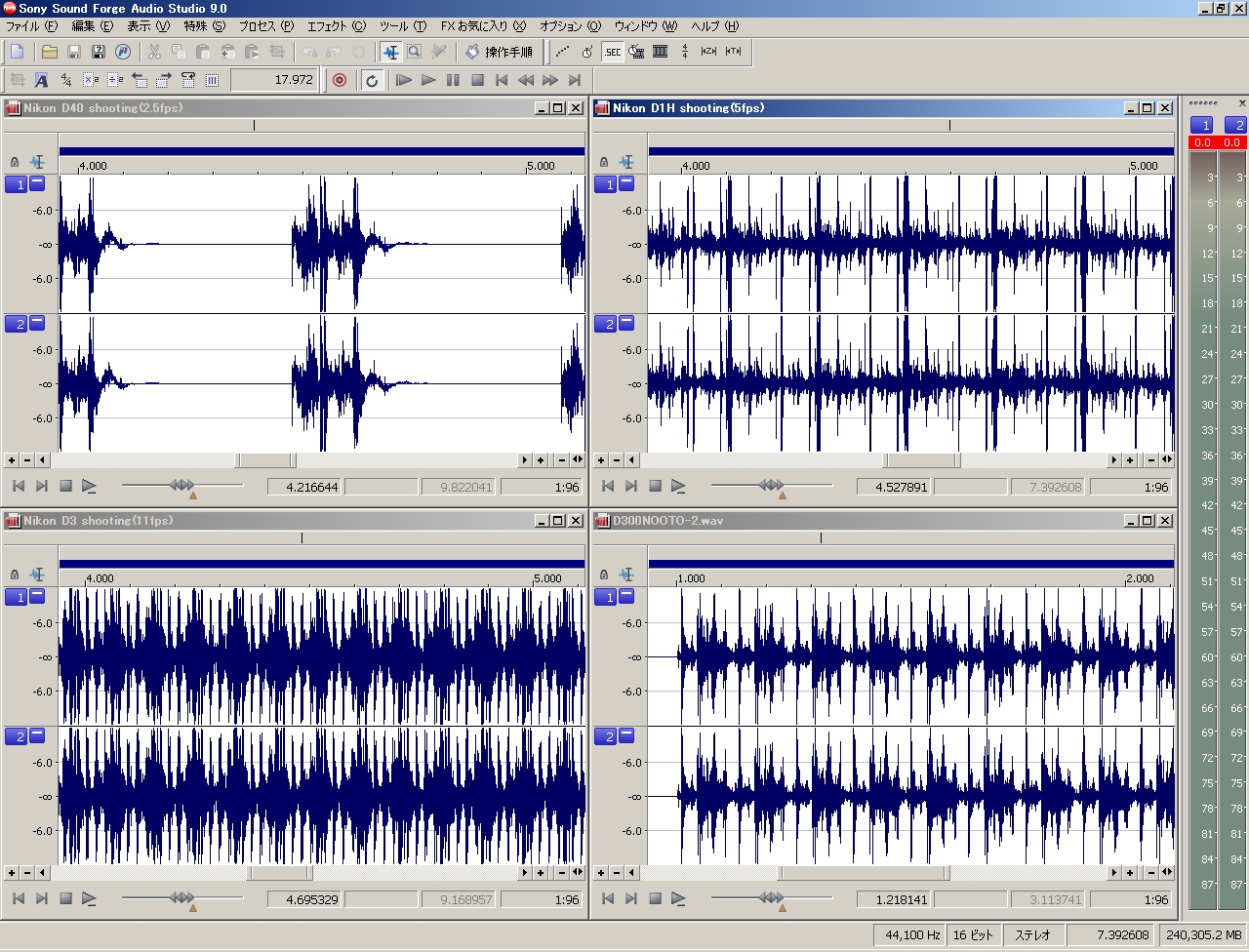
Task: Open the エフェクト (Effects) menu
Action: tap(336, 26)
